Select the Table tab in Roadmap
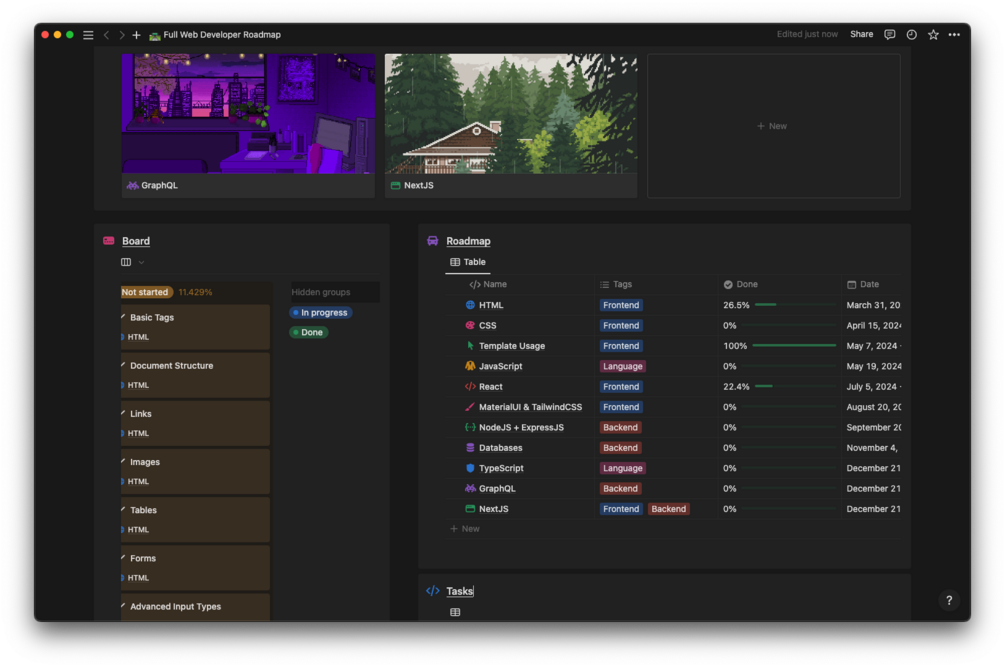This screenshot has width=1005, height=667. coord(468,262)
